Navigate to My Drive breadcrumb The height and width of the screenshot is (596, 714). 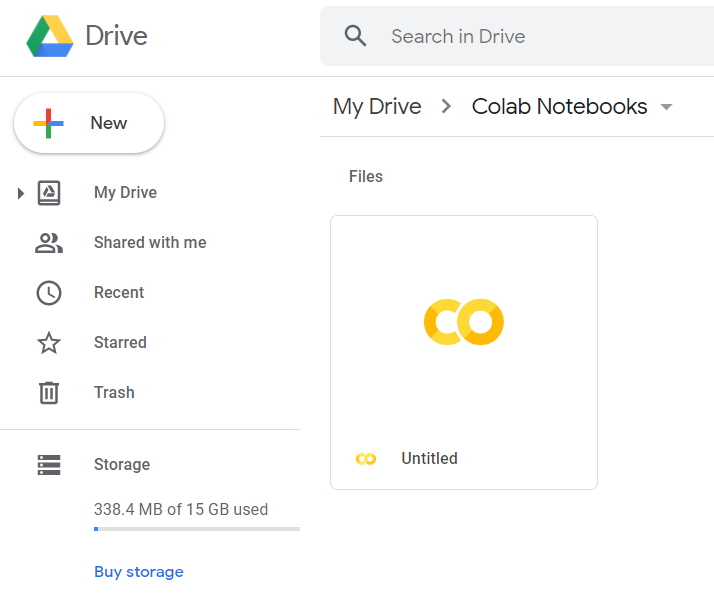(377, 107)
